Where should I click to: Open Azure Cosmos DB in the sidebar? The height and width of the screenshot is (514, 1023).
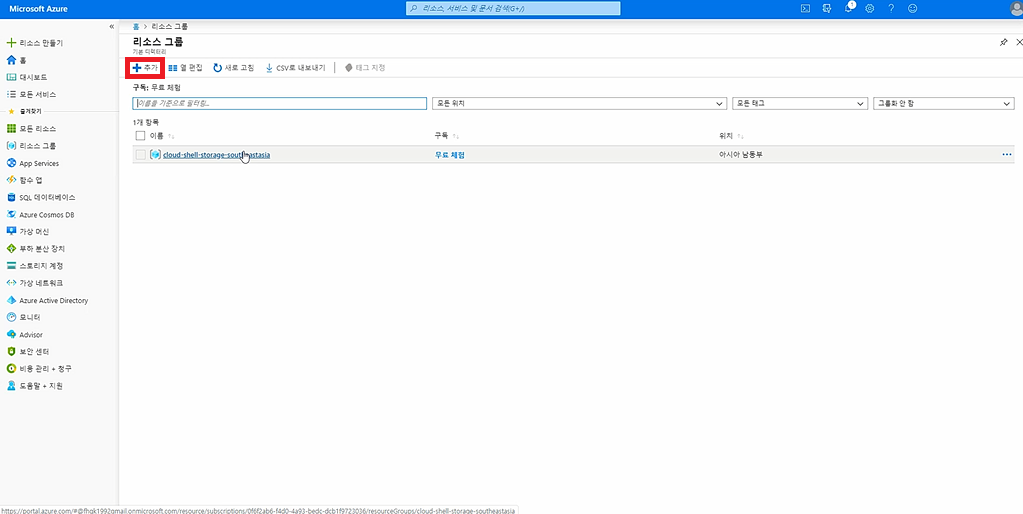(40, 214)
